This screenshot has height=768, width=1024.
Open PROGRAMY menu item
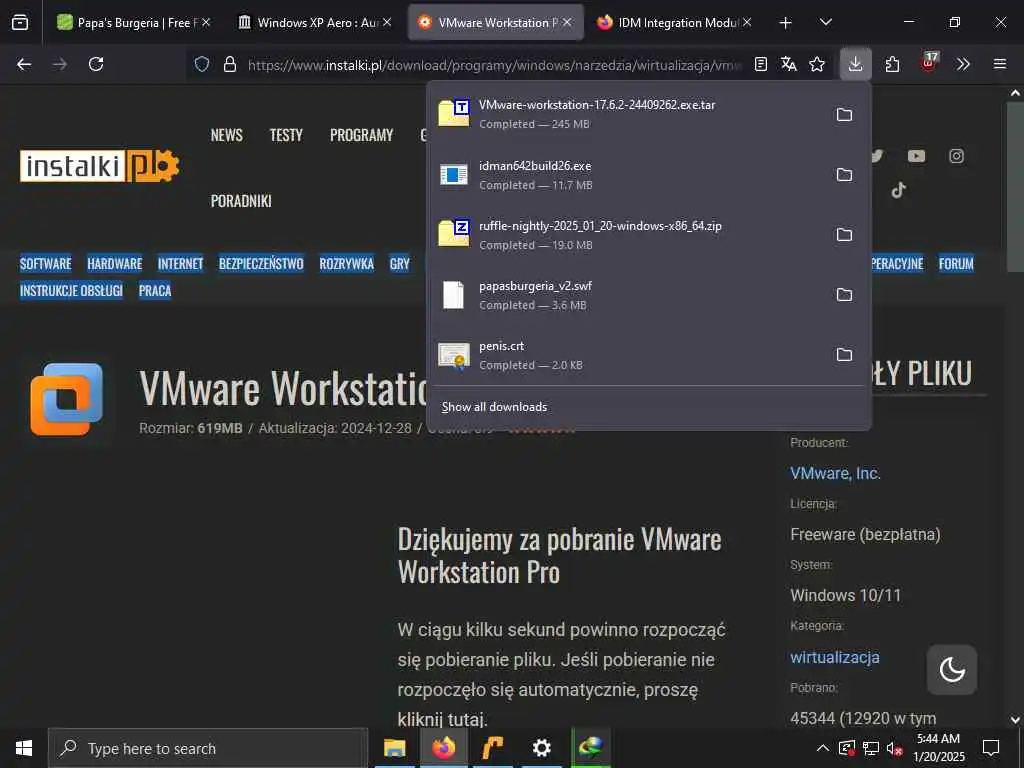point(361,135)
